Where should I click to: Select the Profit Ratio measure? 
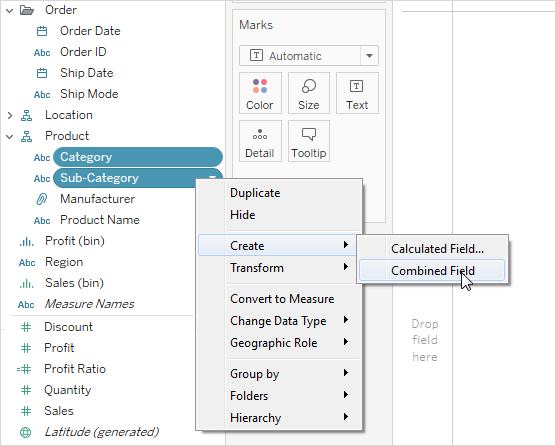75,369
